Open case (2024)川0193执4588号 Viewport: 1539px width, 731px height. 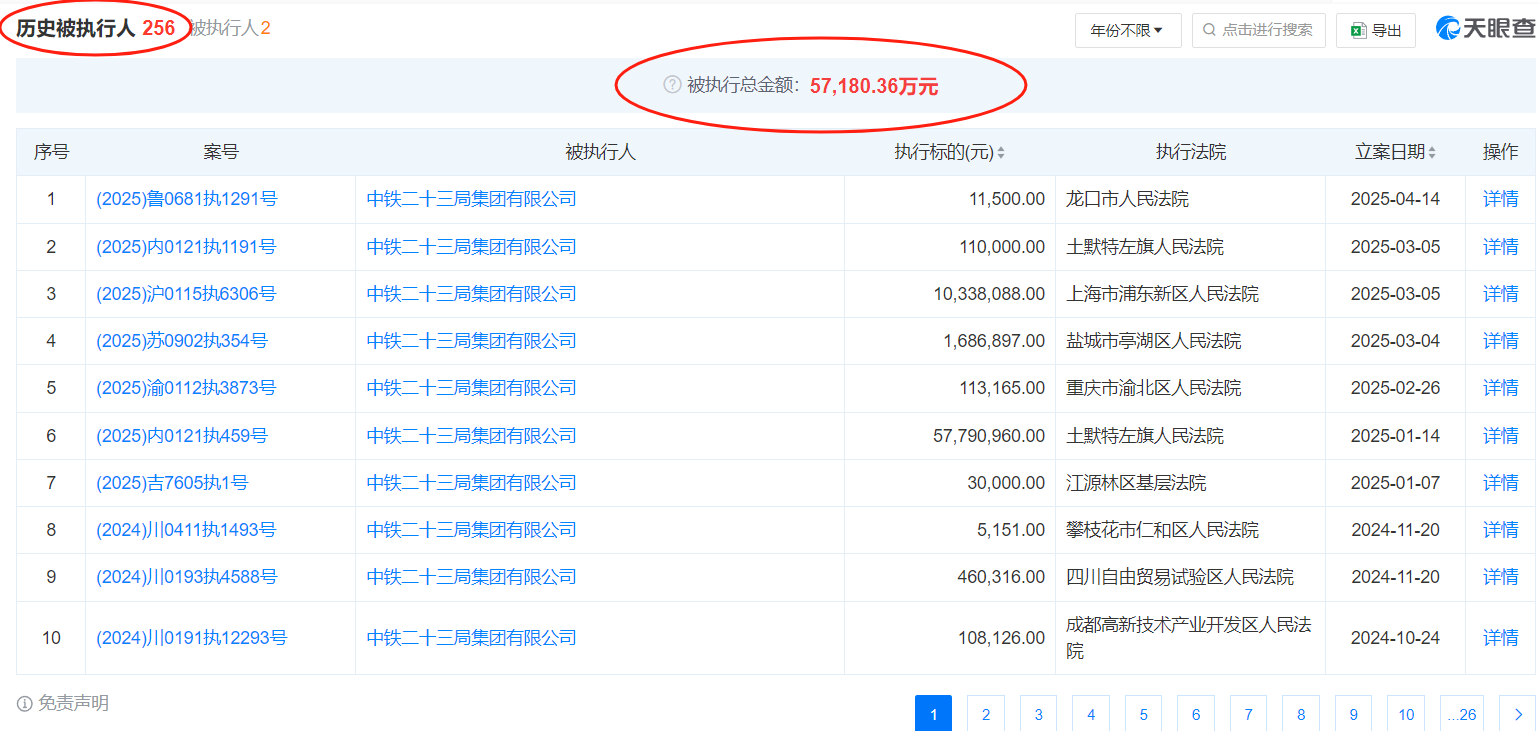coord(187,576)
